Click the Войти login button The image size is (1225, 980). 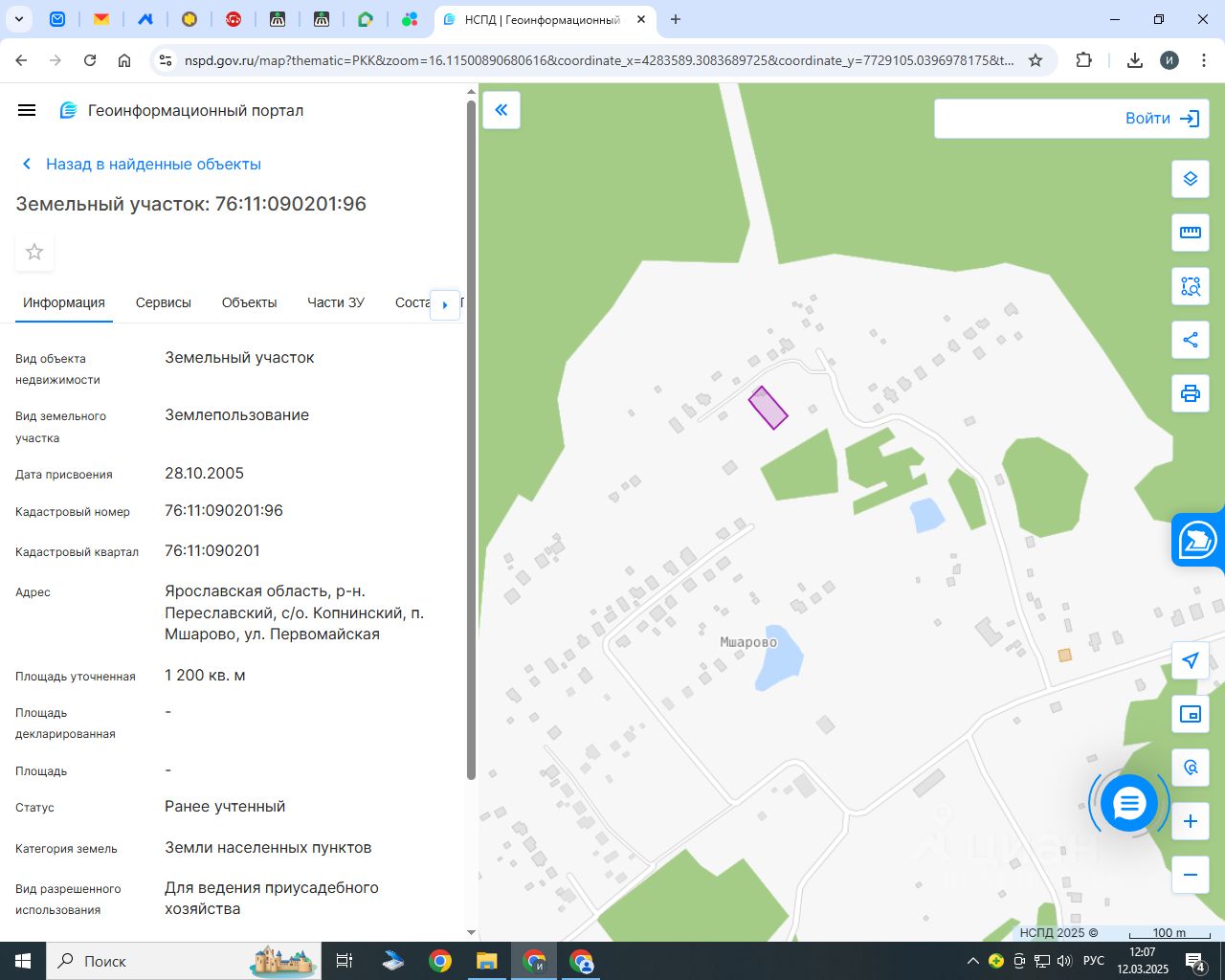pyautogui.click(x=1162, y=119)
